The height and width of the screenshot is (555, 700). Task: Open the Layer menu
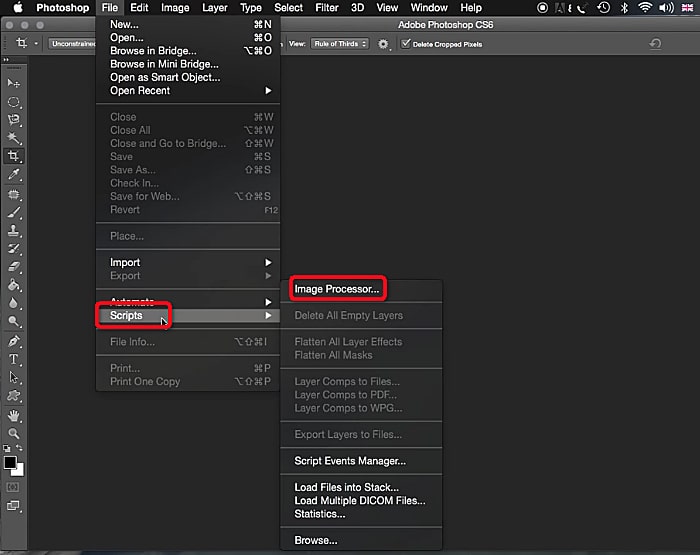pos(215,8)
